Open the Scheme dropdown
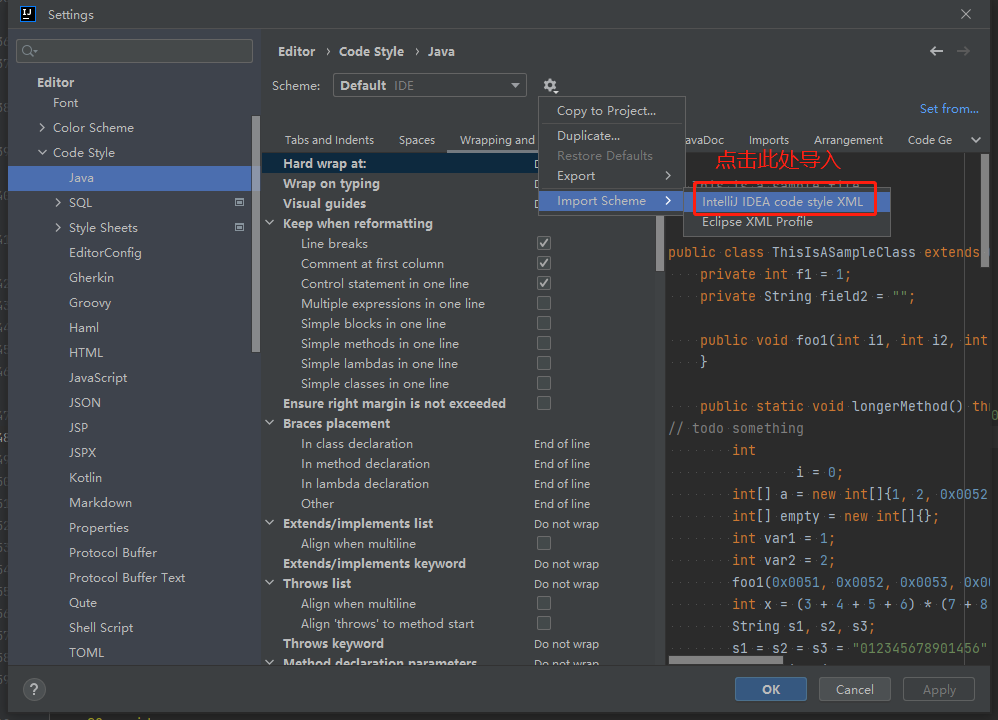Screen dimensions: 998x720 pos(430,85)
